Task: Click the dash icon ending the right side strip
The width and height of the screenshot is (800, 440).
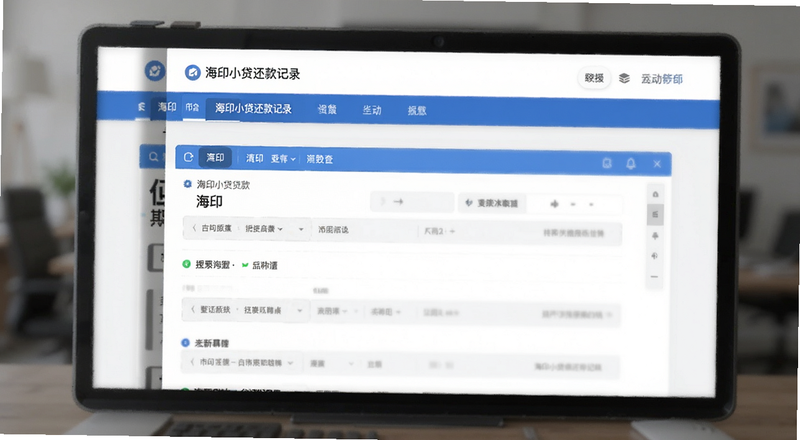Action: 655,277
